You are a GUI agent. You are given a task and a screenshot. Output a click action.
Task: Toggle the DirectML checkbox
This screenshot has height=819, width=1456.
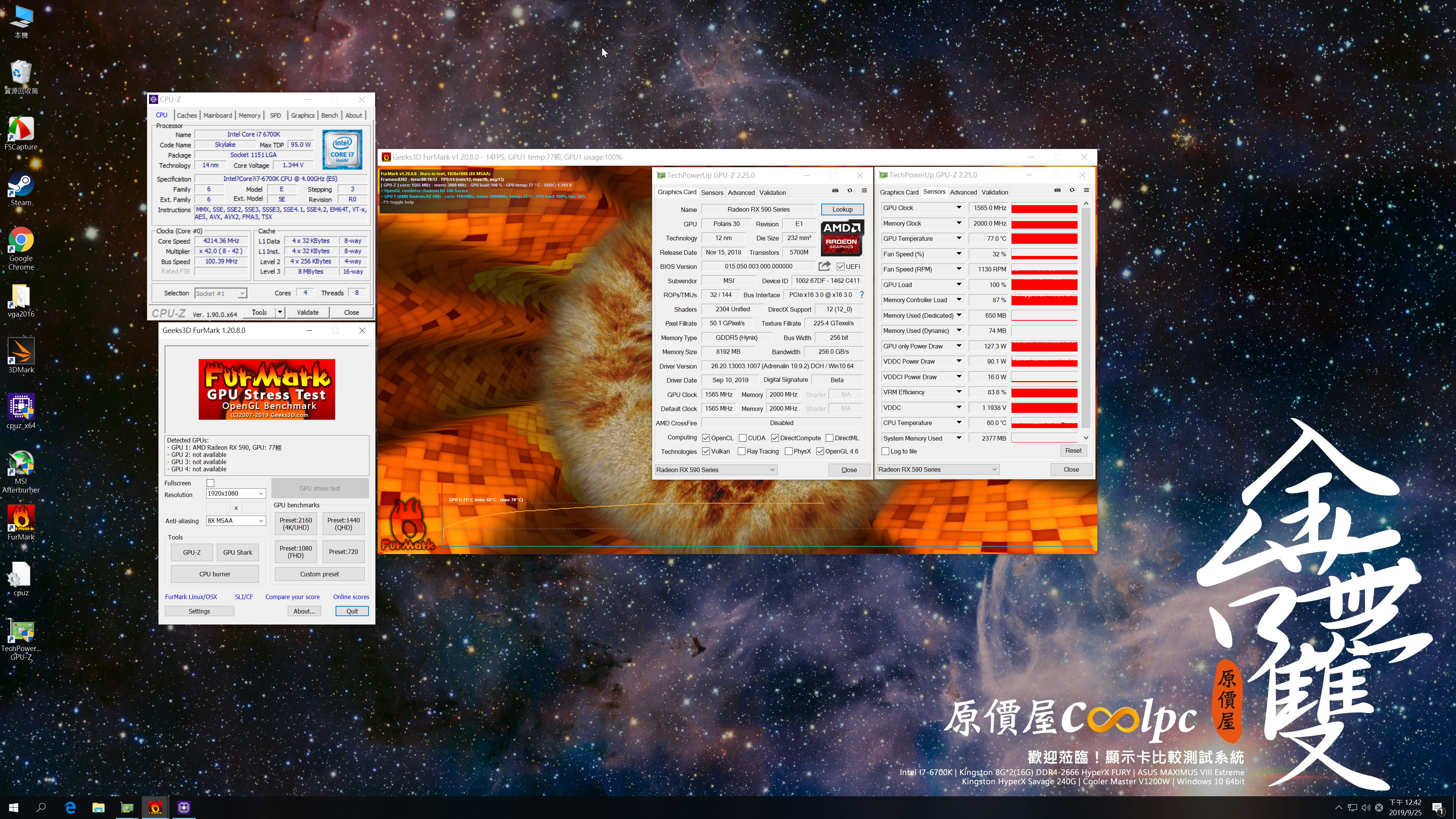click(x=829, y=438)
